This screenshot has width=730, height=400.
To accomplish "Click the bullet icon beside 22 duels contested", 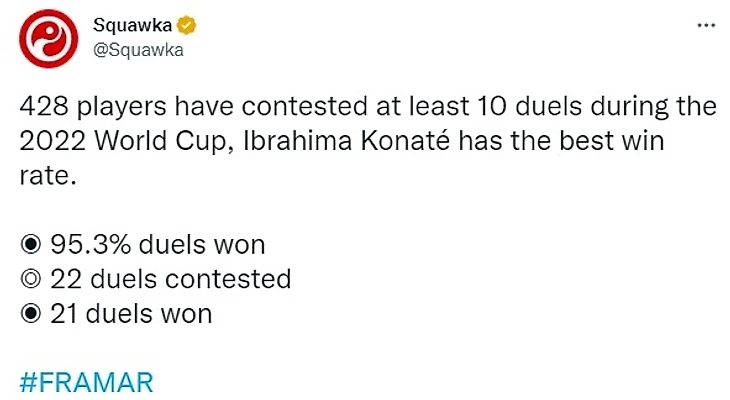I will point(30,279).
